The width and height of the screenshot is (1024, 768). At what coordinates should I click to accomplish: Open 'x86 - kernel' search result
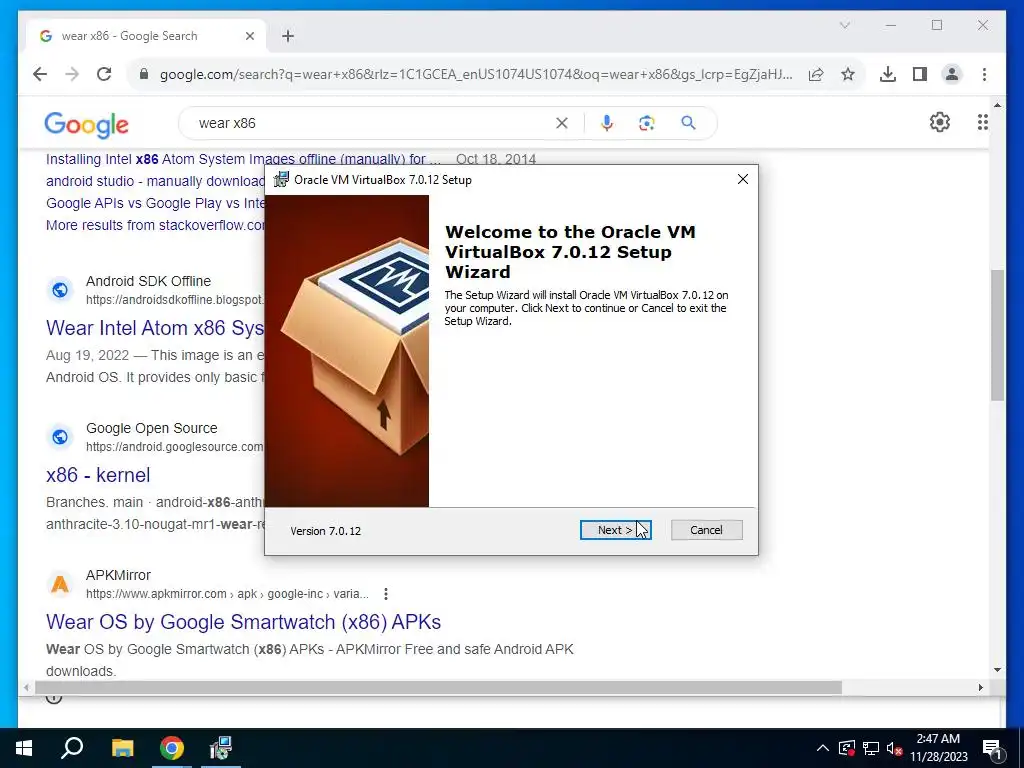(98, 475)
